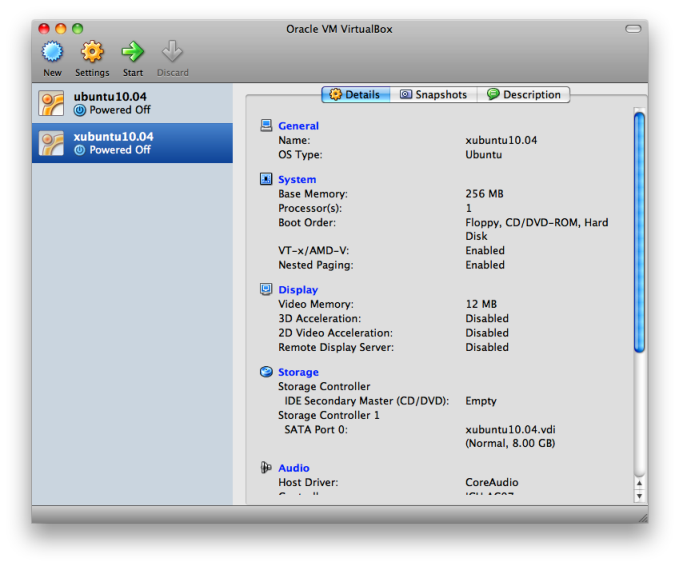This screenshot has height=566, width=679.
Task: Click the Processor(s) label
Action: click(x=310, y=208)
